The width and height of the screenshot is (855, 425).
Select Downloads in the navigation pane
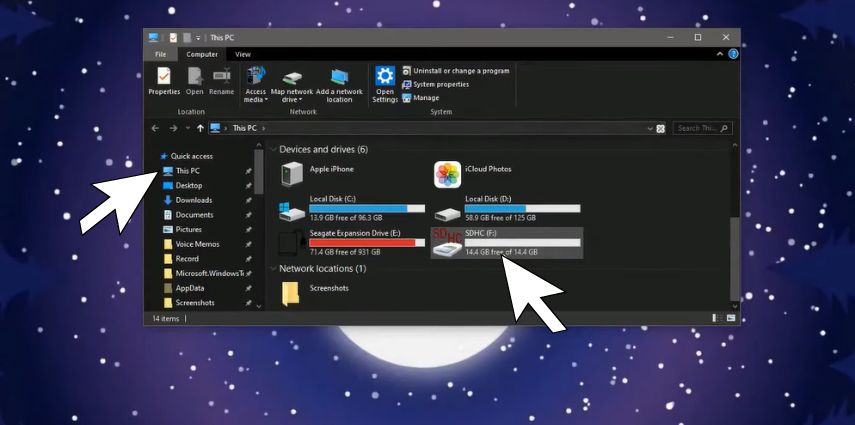point(193,200)
